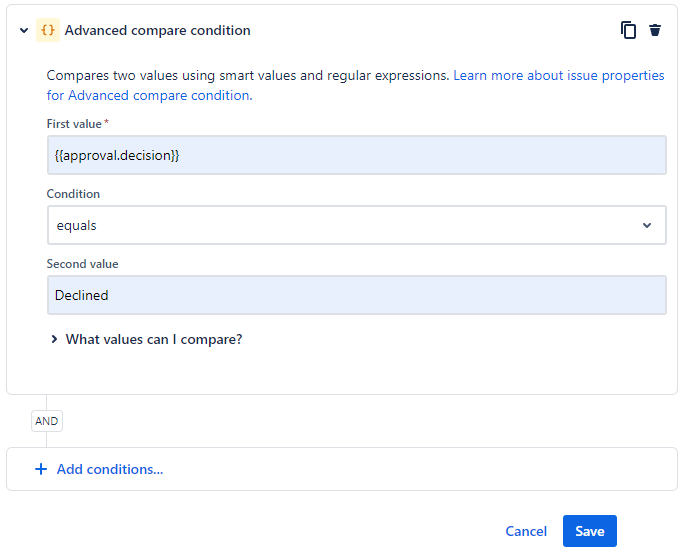Cancel the condition edits
This screenshot has height=557, width=683.
pos(526,531)
